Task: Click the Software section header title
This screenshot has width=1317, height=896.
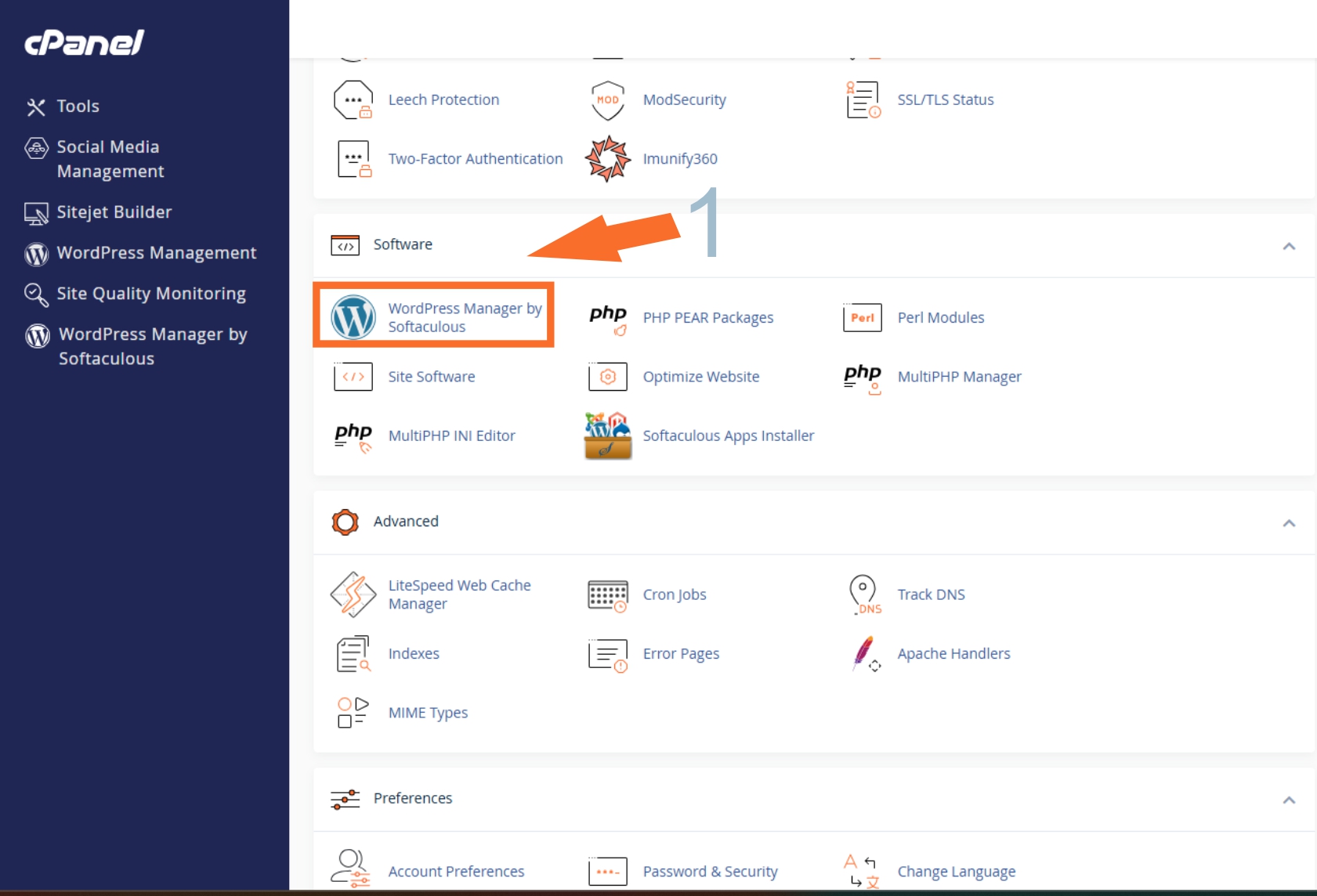Action: pos(403,244)
